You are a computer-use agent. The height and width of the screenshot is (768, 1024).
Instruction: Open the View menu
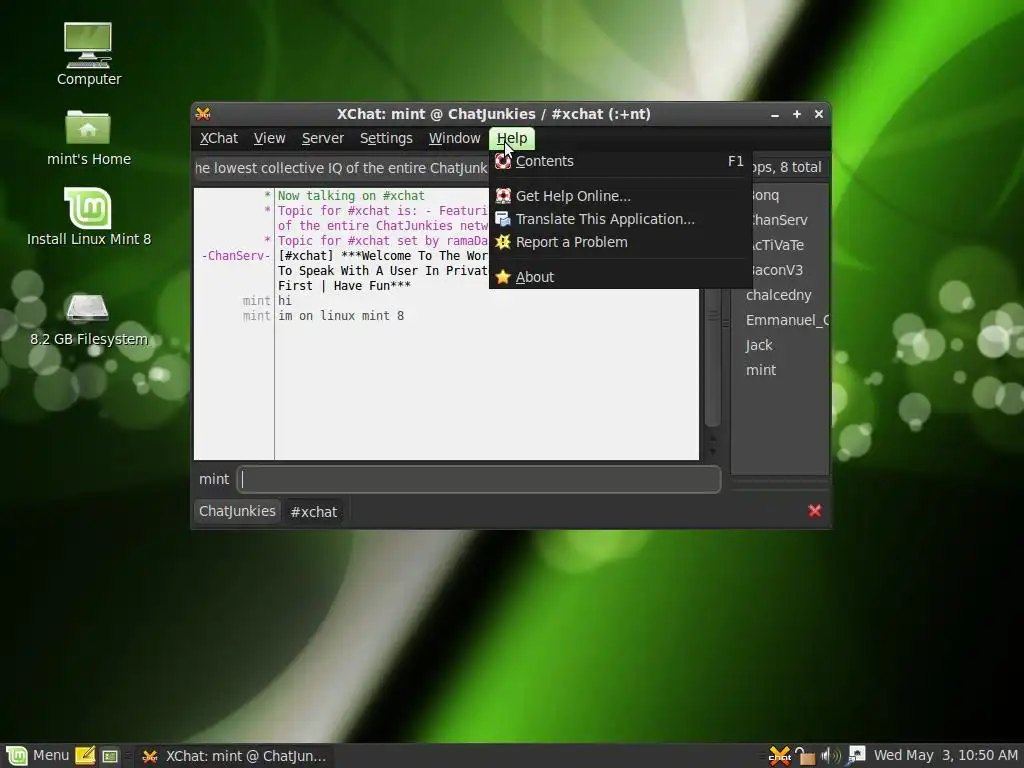tap(269, 138)
